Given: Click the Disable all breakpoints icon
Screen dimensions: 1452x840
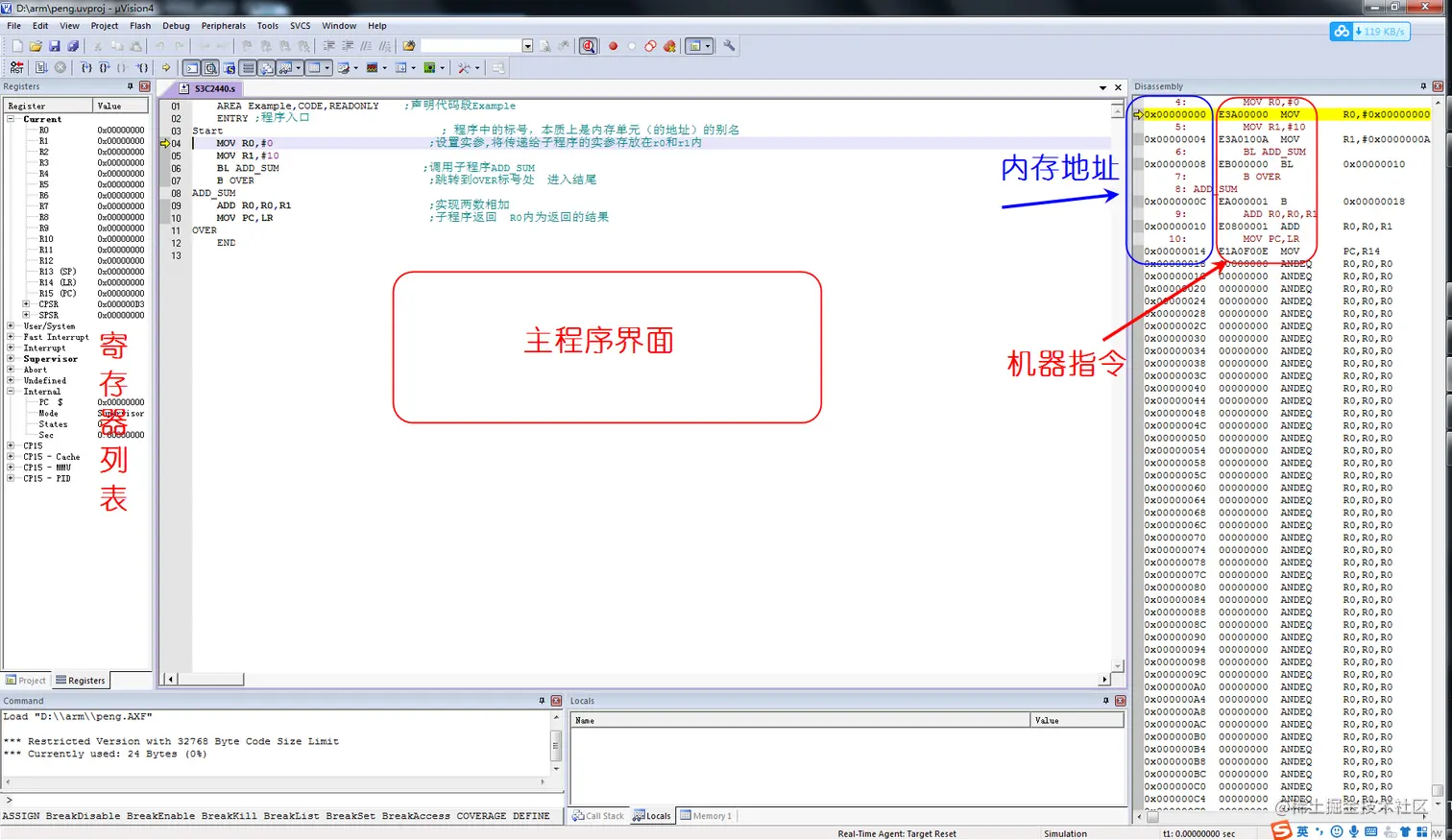Looking at the screenshot, I should click(650, 45).
